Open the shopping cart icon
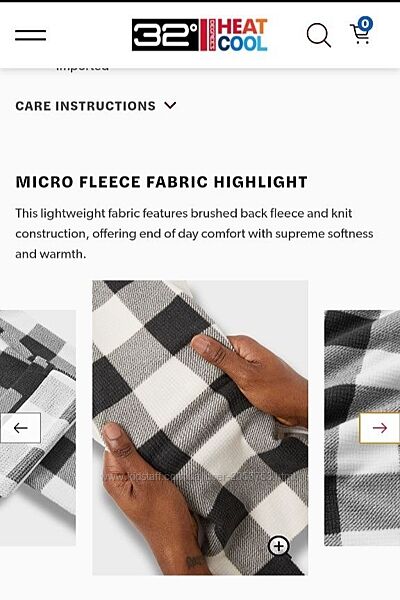This screenshot has height=600, width=400. coord(360,34)
